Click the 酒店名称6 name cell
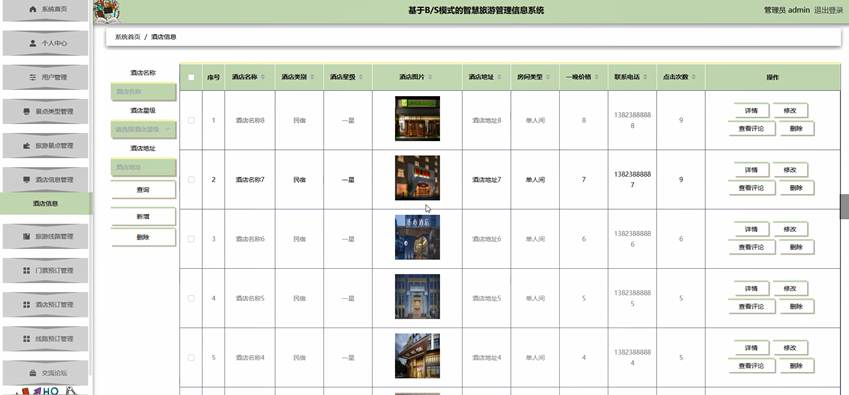 [250, 239]
